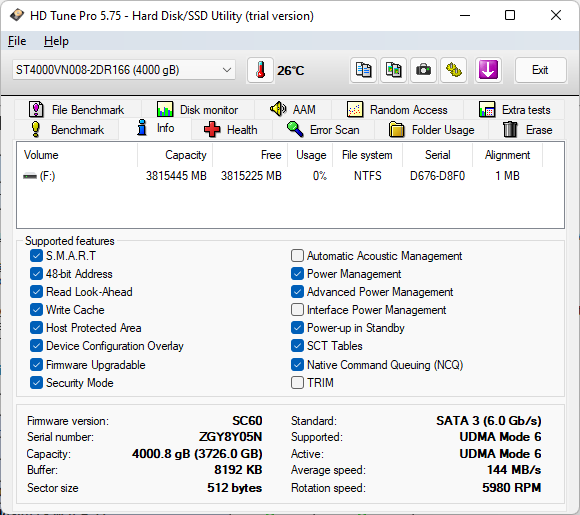The height and width of the screenshot is (515, 580).
Task: Click the Folder Usage folder icon
Action: [397, 129]
